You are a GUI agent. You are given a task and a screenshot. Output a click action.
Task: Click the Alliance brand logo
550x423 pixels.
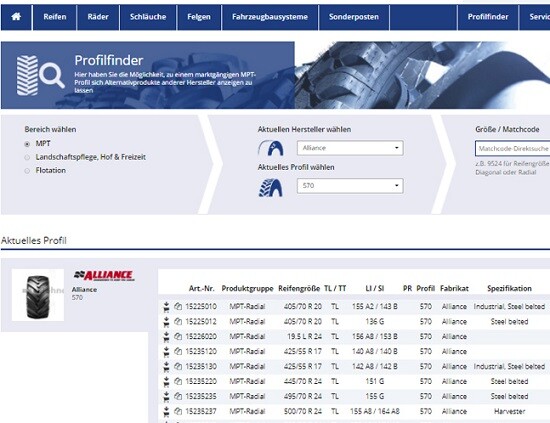point(104,276)
